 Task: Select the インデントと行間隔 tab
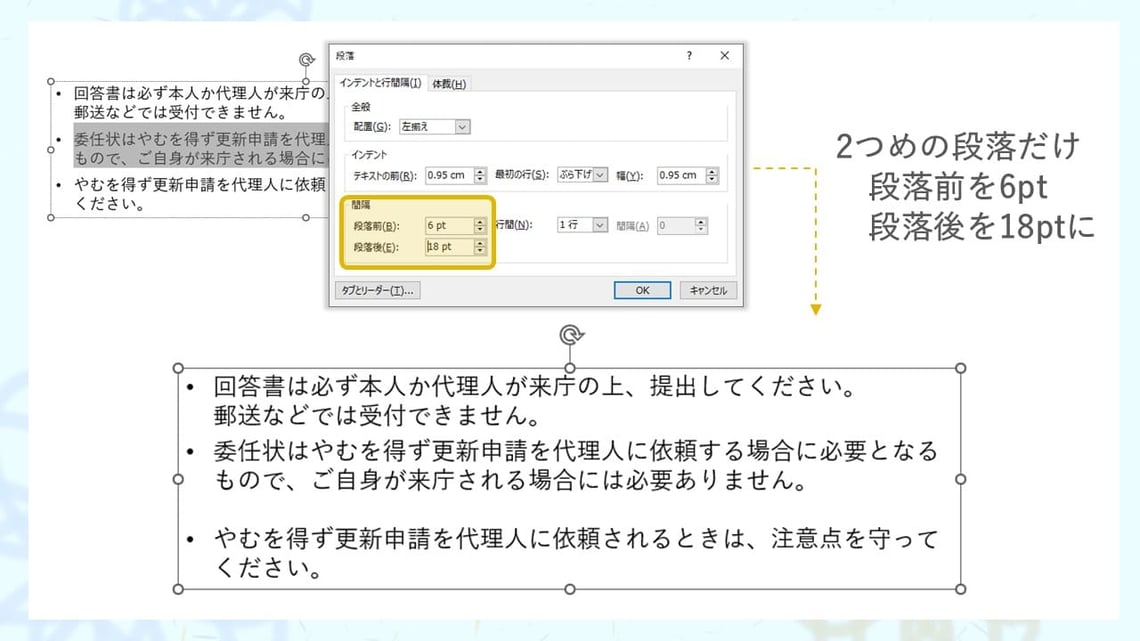pyautogui.click(x=381, y=83)
